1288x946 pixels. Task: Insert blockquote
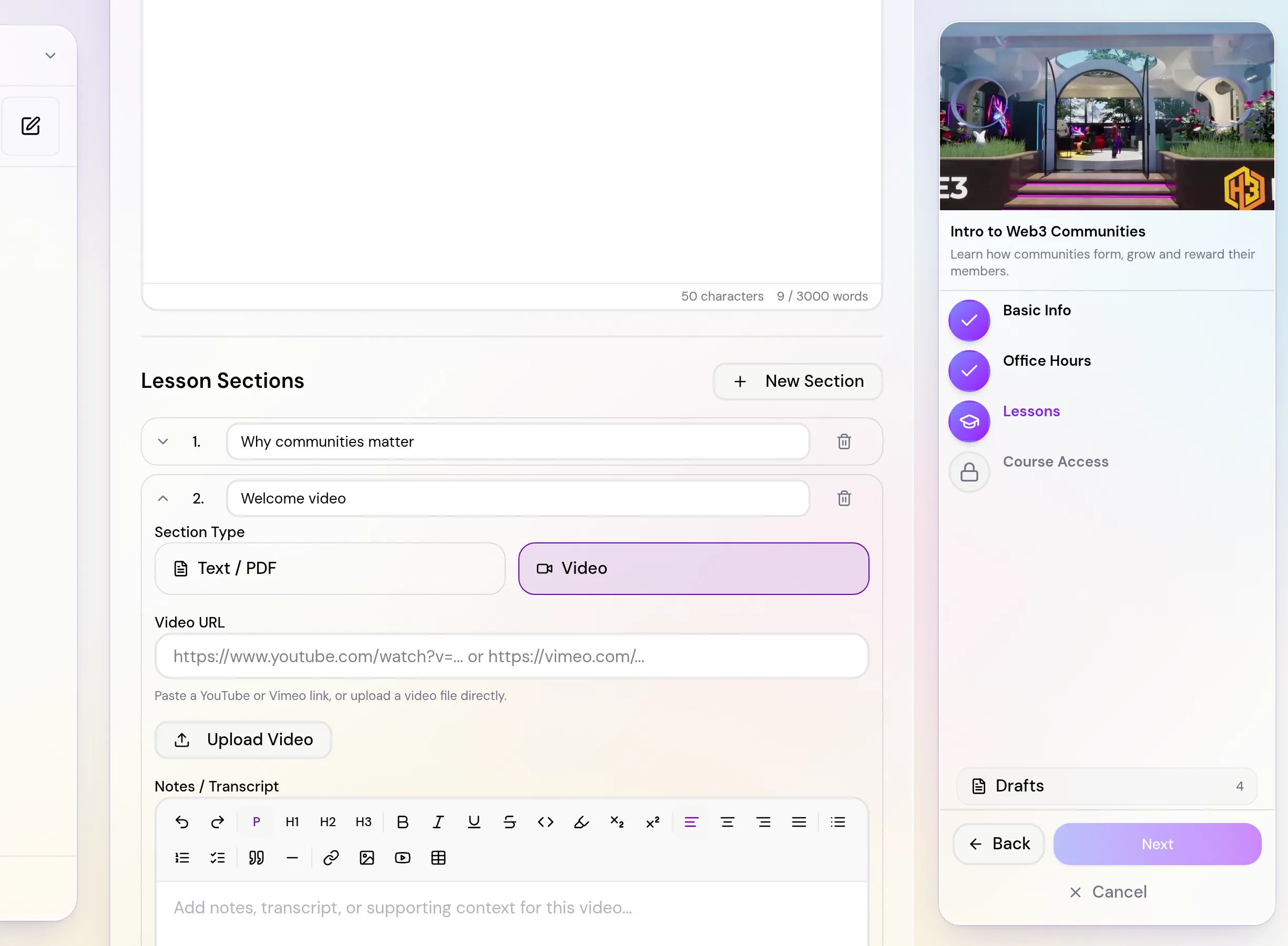(x=257, y=858)
